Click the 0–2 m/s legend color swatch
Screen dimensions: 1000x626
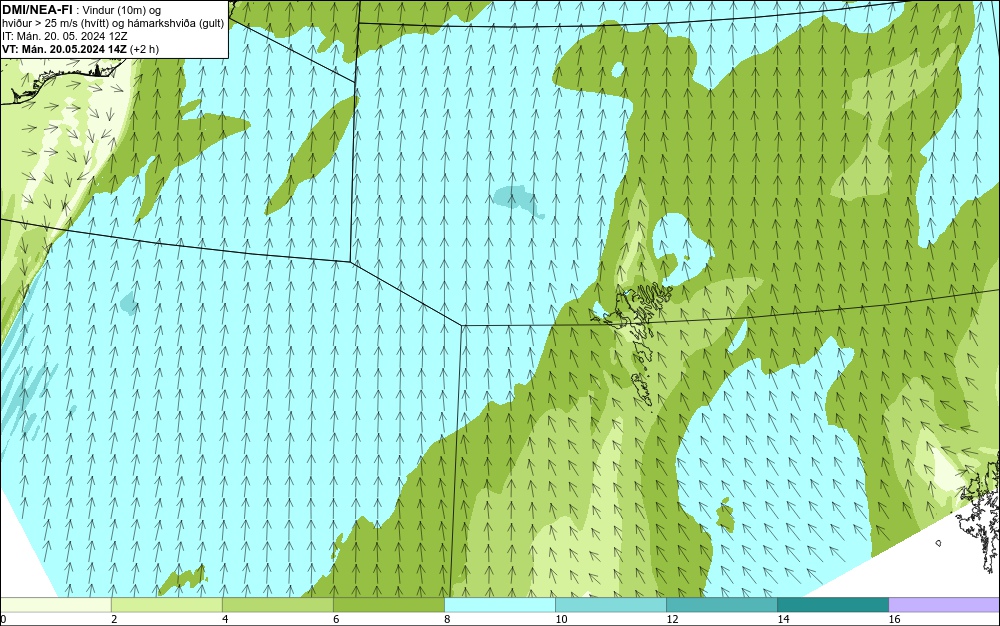[x=55, y=604]
